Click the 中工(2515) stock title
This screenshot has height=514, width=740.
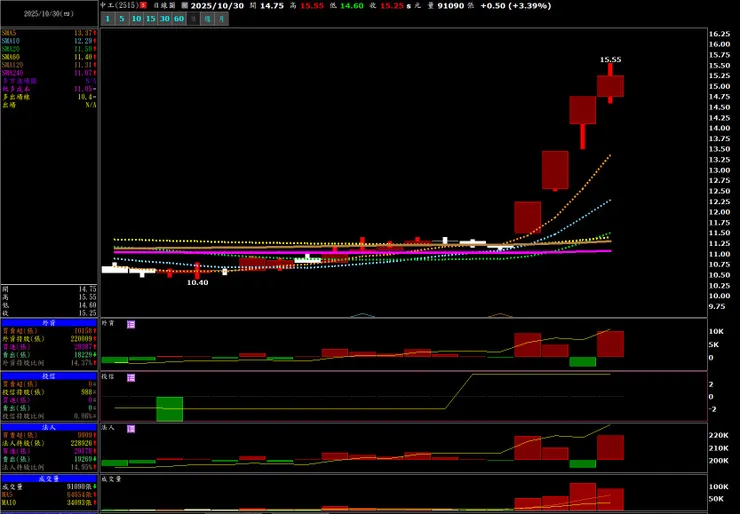tap(119, 6)
